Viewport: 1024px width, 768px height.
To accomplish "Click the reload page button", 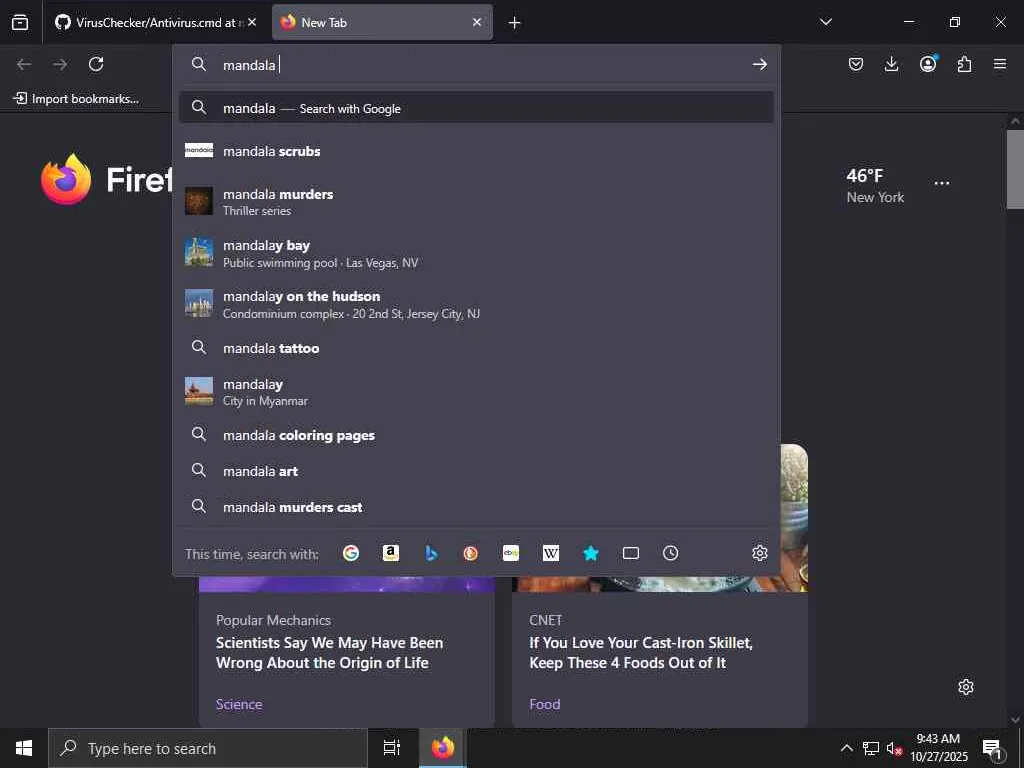I will point(96,64).
